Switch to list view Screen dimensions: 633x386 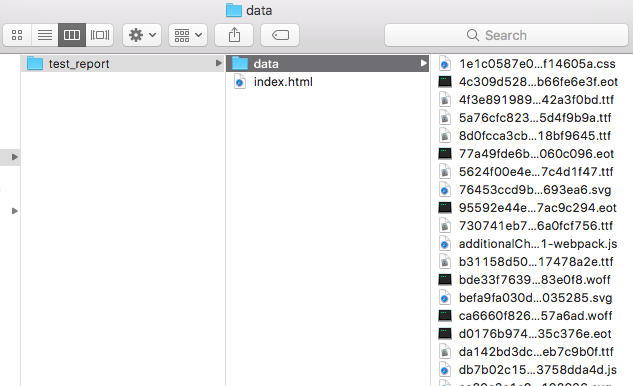point(45,35)
